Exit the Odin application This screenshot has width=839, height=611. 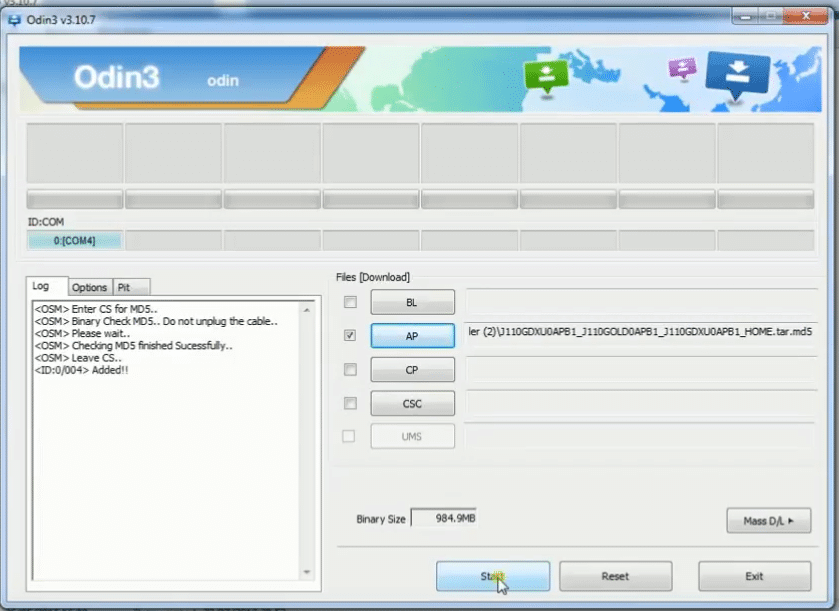point(754,576)
